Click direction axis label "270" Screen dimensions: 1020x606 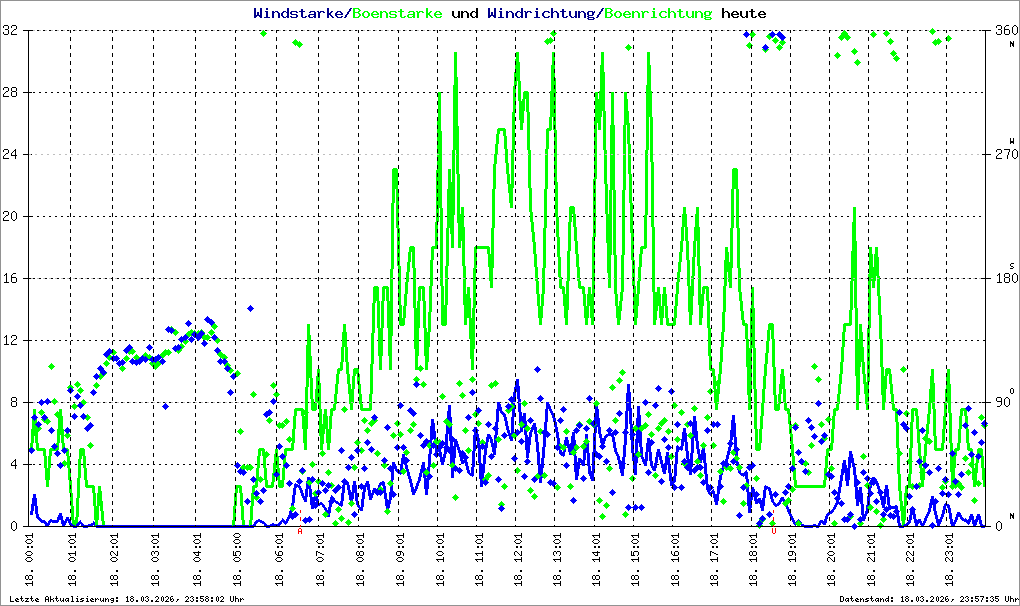click(x=1007, y=154)
